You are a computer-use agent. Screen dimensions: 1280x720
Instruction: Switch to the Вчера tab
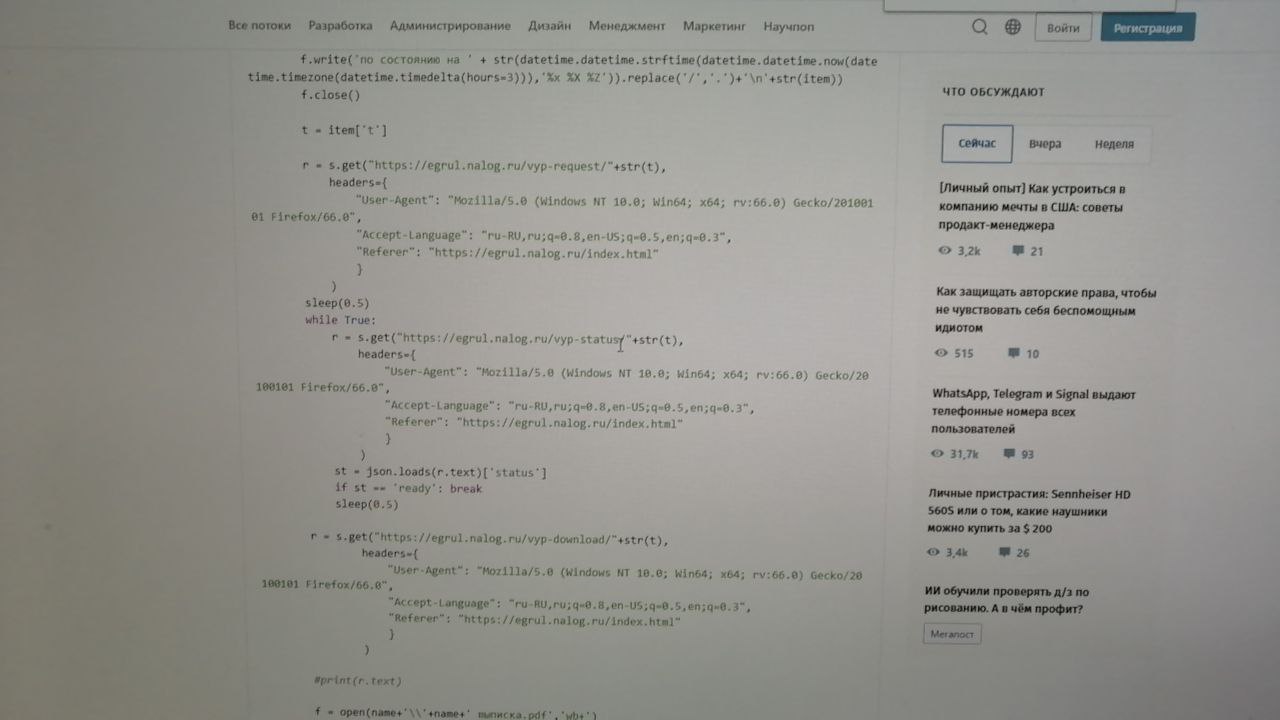point(1045,144)
